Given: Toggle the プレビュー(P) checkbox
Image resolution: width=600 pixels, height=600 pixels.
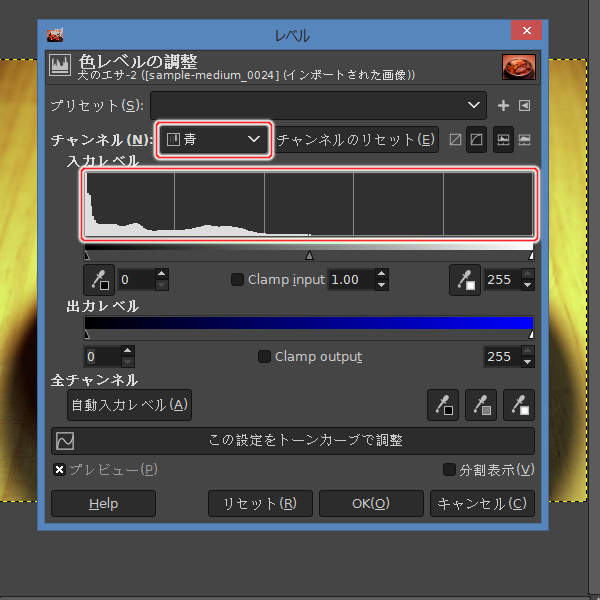Looking at the screenshot, I should coord(59,469).
